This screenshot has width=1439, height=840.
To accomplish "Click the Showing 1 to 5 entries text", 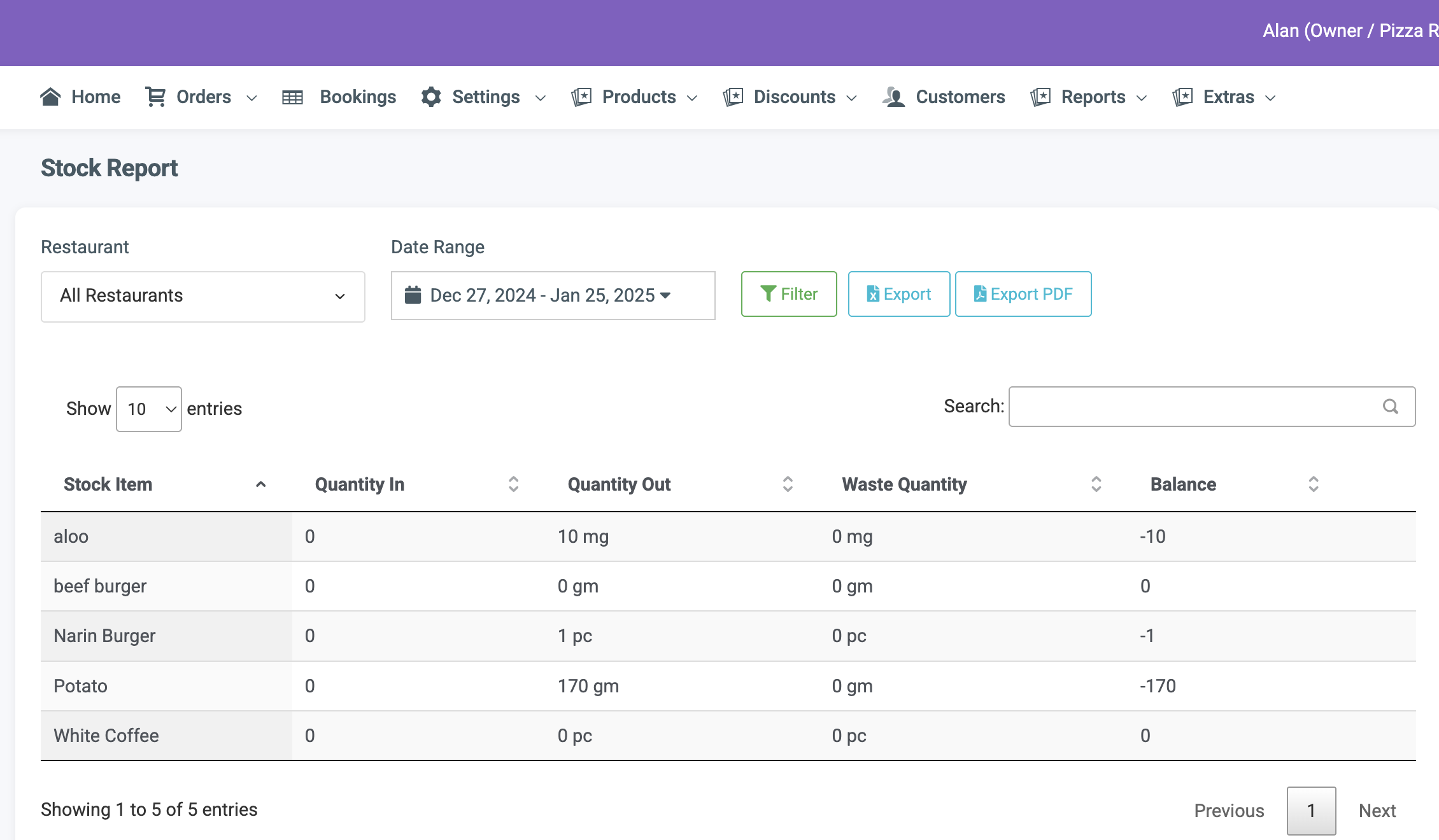I will pyautogui.click(x=149, y=809).
